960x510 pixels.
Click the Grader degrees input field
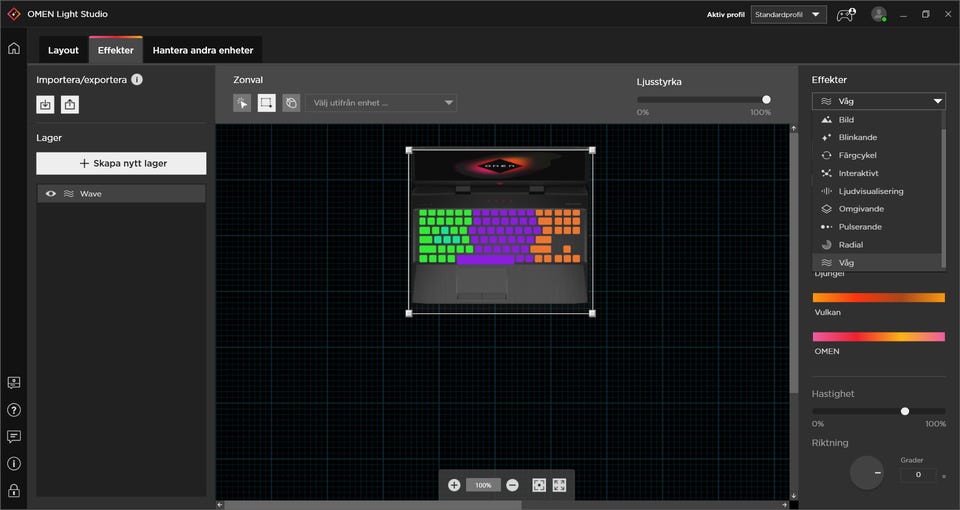(x=918, y=474)
